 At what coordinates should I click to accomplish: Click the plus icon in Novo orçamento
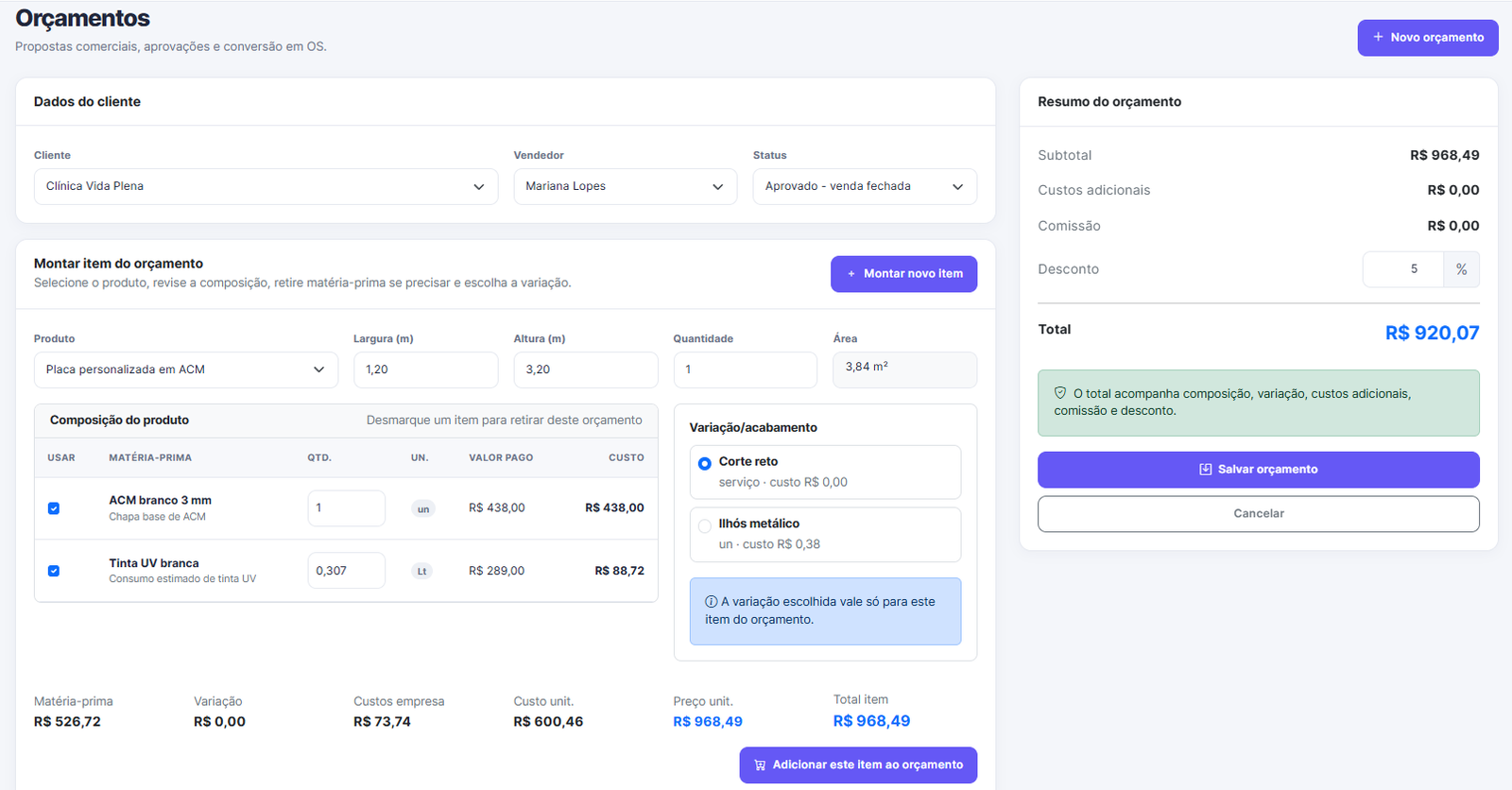pyautogui.click(x=1378, y=37)
